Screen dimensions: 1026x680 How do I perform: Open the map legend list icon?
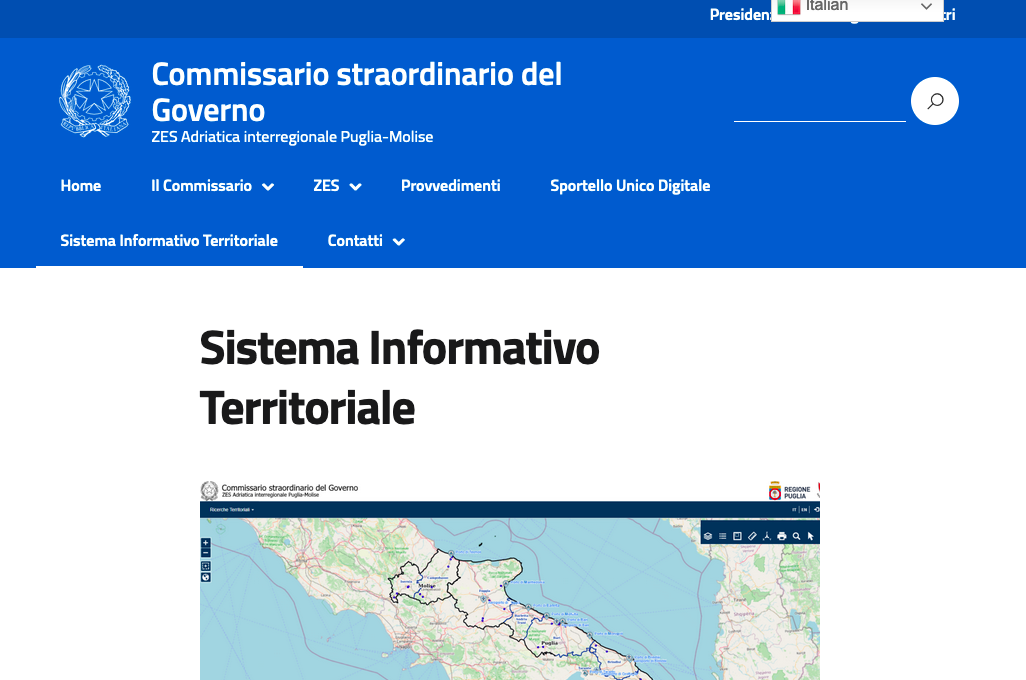(x=722, y=536)
